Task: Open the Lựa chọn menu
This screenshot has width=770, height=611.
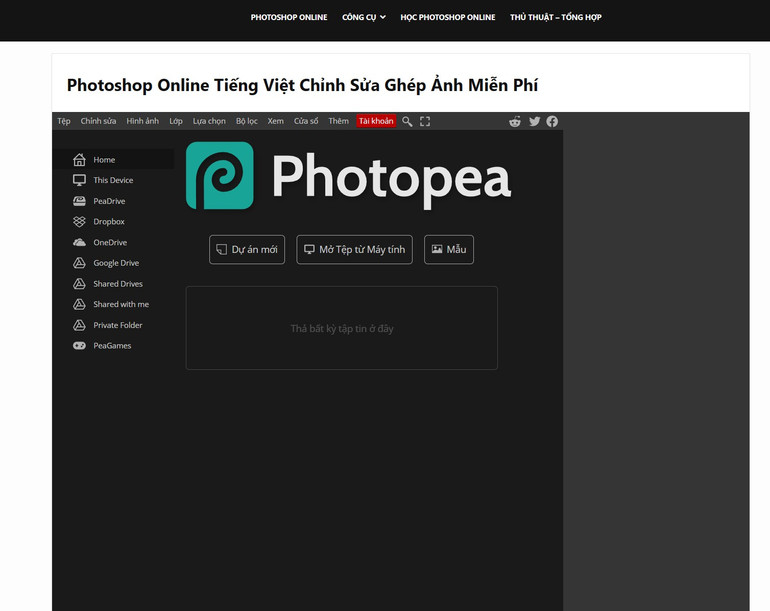Action: coord(209,121)
